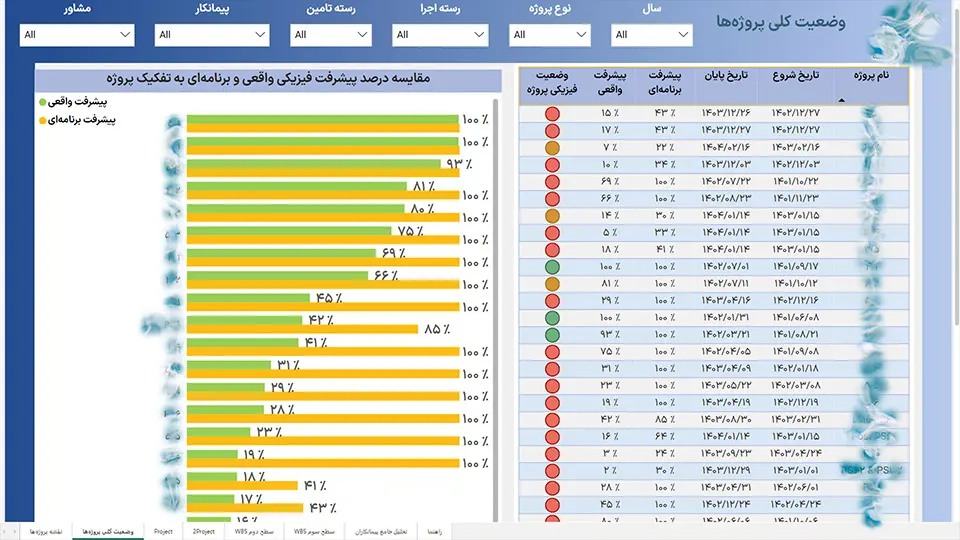Click the first orange status circle in table
Screen dimensions: 960x540
[552, 148]
